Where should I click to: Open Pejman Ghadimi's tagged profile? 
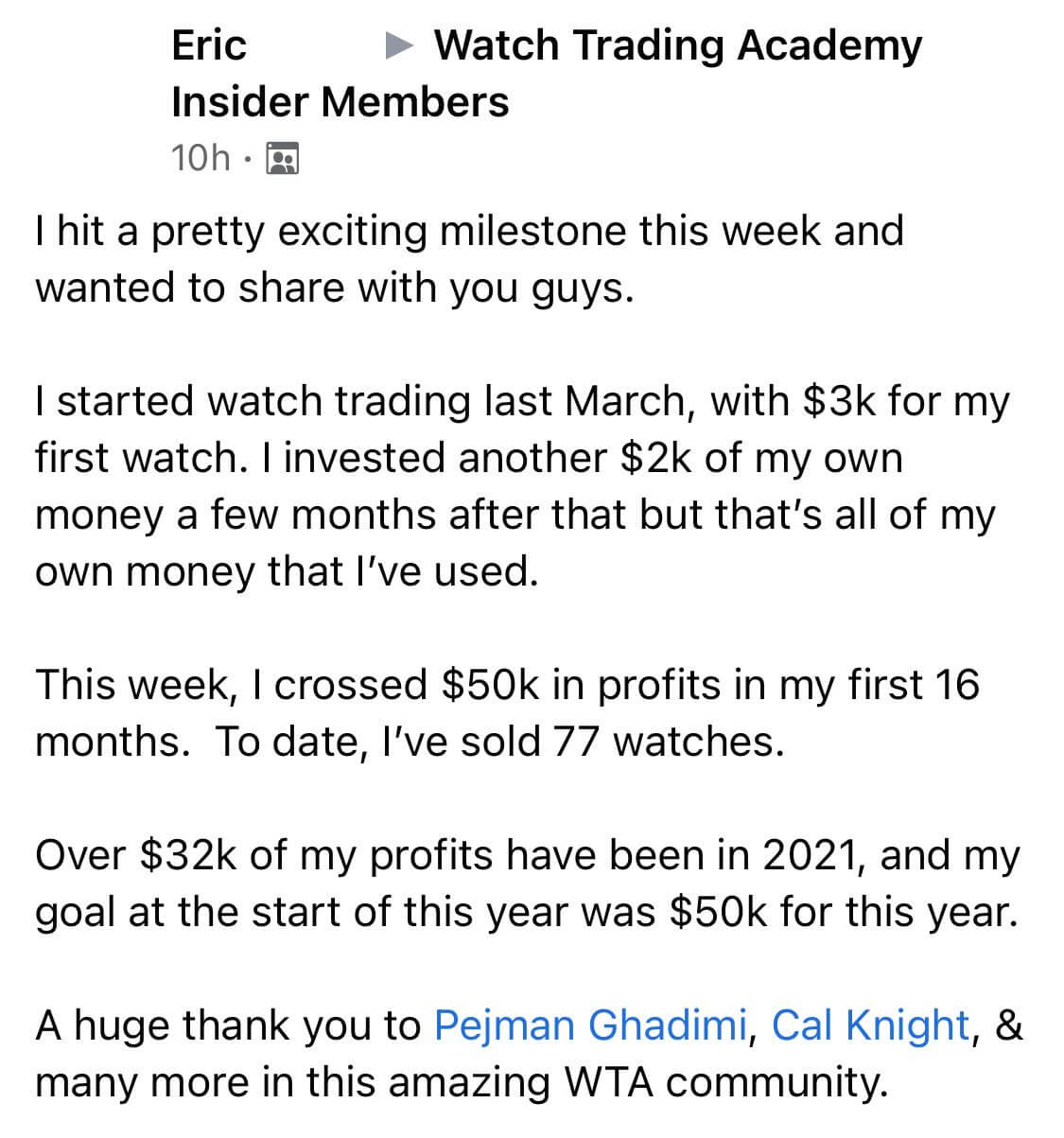[590, 1025]
